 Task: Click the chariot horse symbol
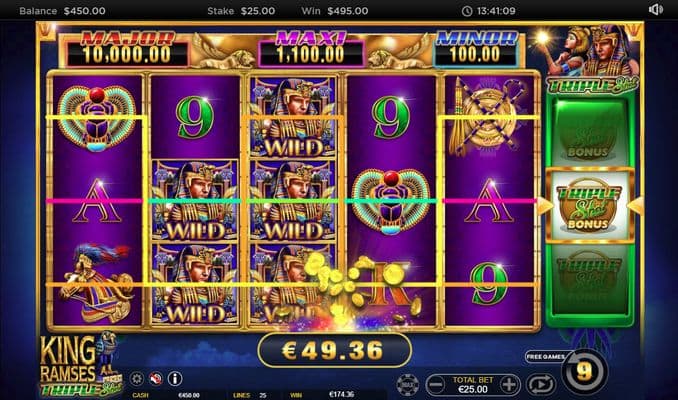(96, 283)
